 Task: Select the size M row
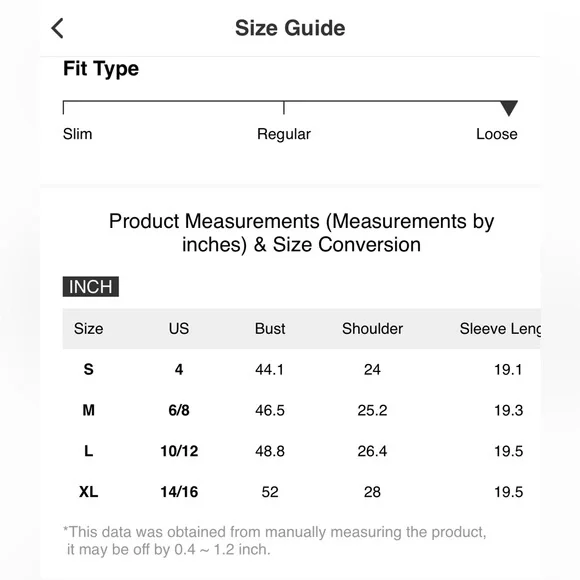coord(301,410)
